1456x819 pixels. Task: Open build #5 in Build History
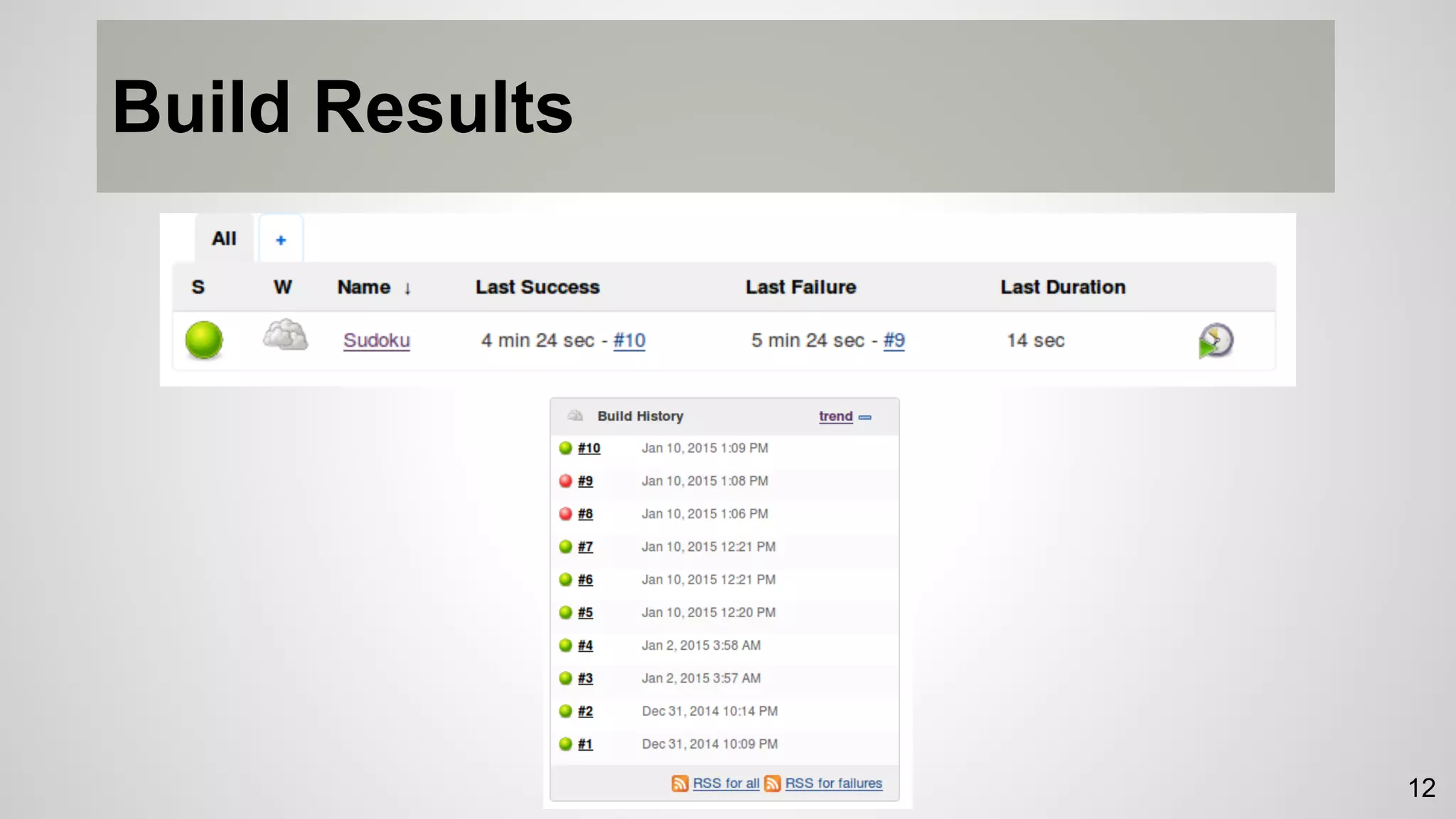click(585, 612)
